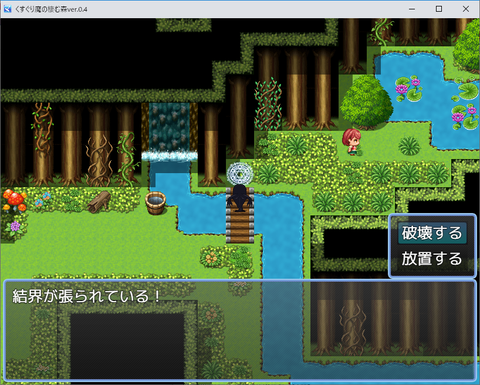The image size is (480, 385).
Task: Click the fallen wooden log
Action: [x=99, y=202]
